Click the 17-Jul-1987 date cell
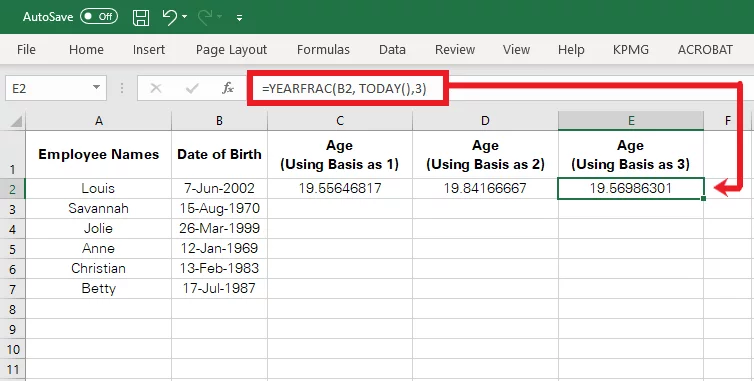Image resolution: width=754 pixels, height=381 pixels. 219,289
